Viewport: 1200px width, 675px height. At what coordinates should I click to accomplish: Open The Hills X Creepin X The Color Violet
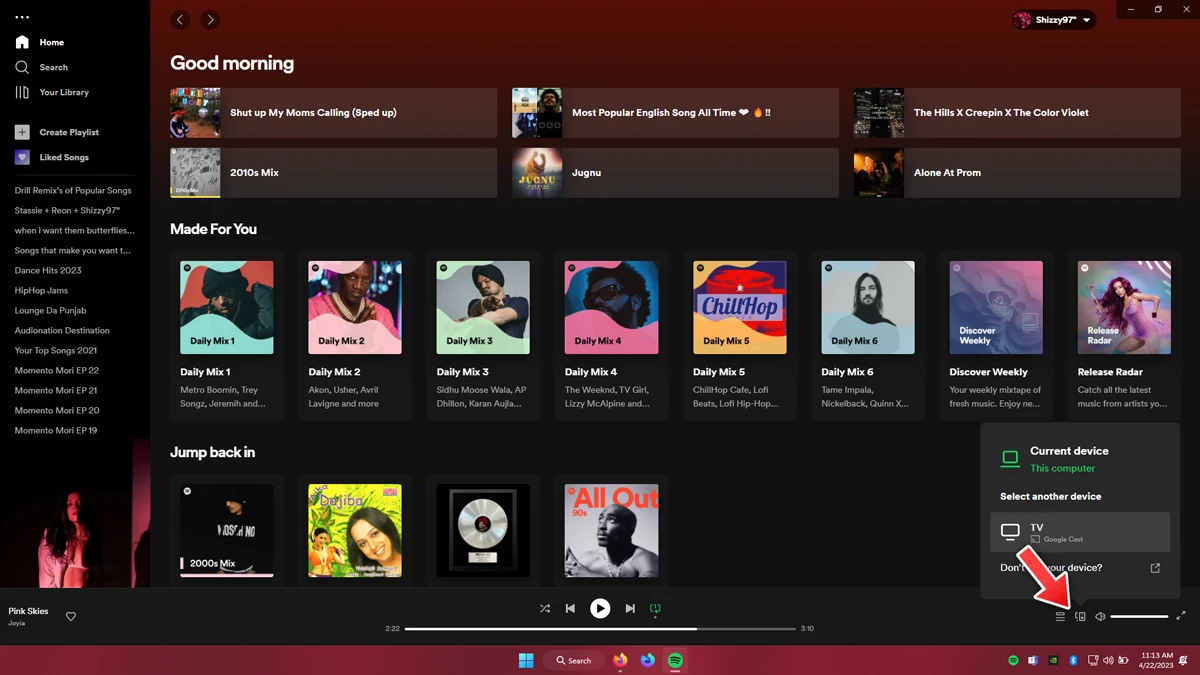point(1017,112)
